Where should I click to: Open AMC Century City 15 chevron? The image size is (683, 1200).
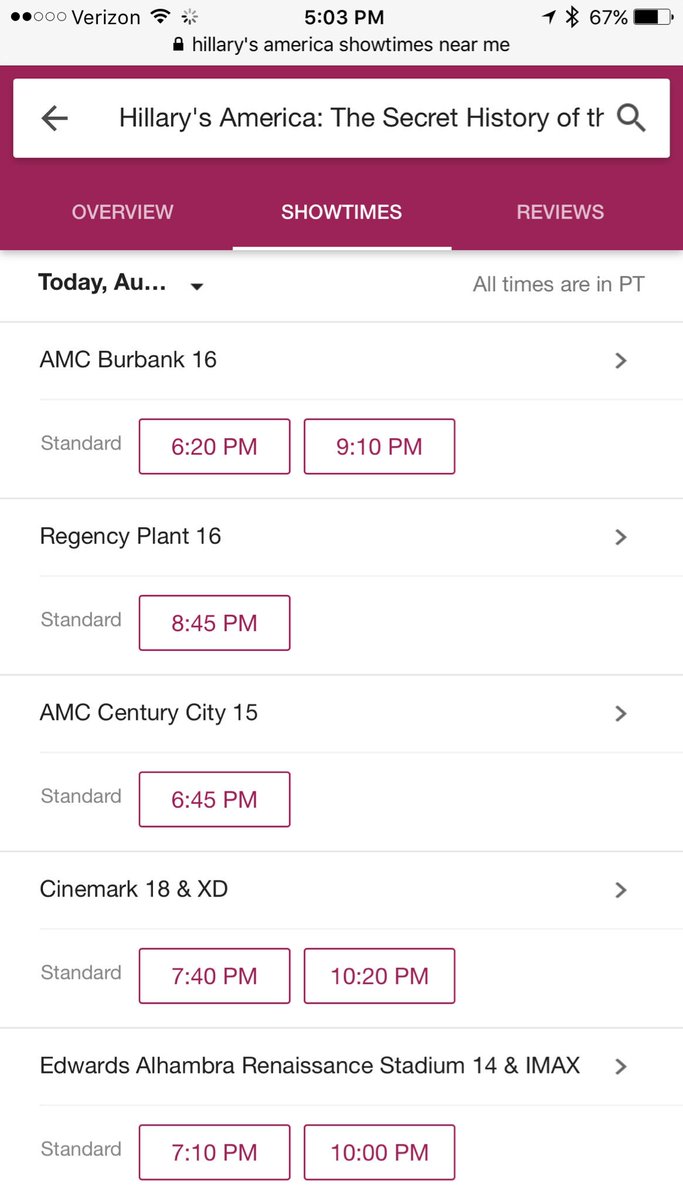[621, 713]
